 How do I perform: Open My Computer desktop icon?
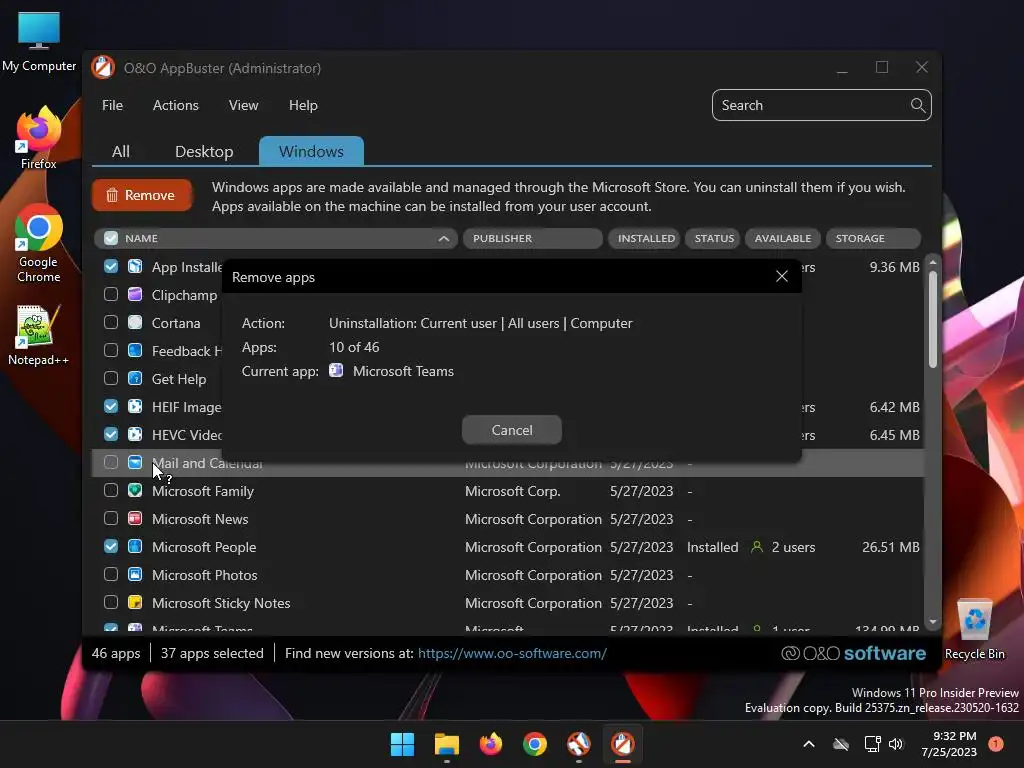(39, 42)
